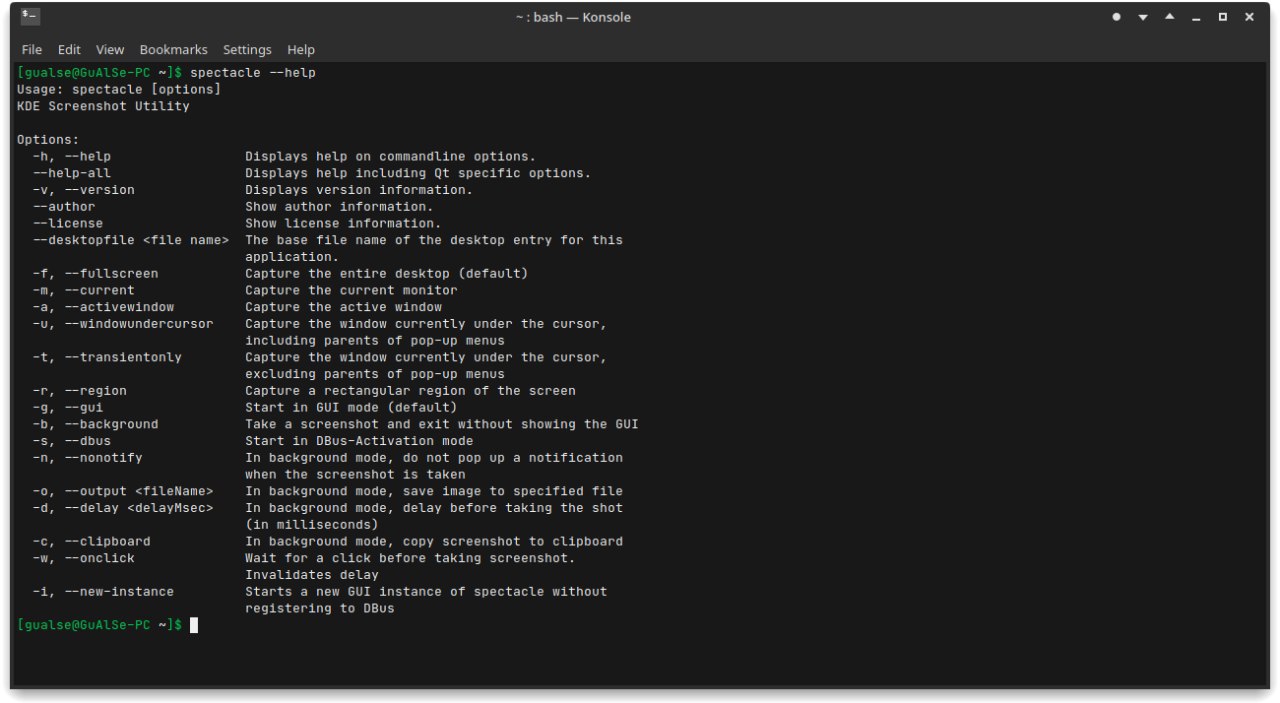
Task: Click the cursor block at the last prompt
Action: [194, 625]
